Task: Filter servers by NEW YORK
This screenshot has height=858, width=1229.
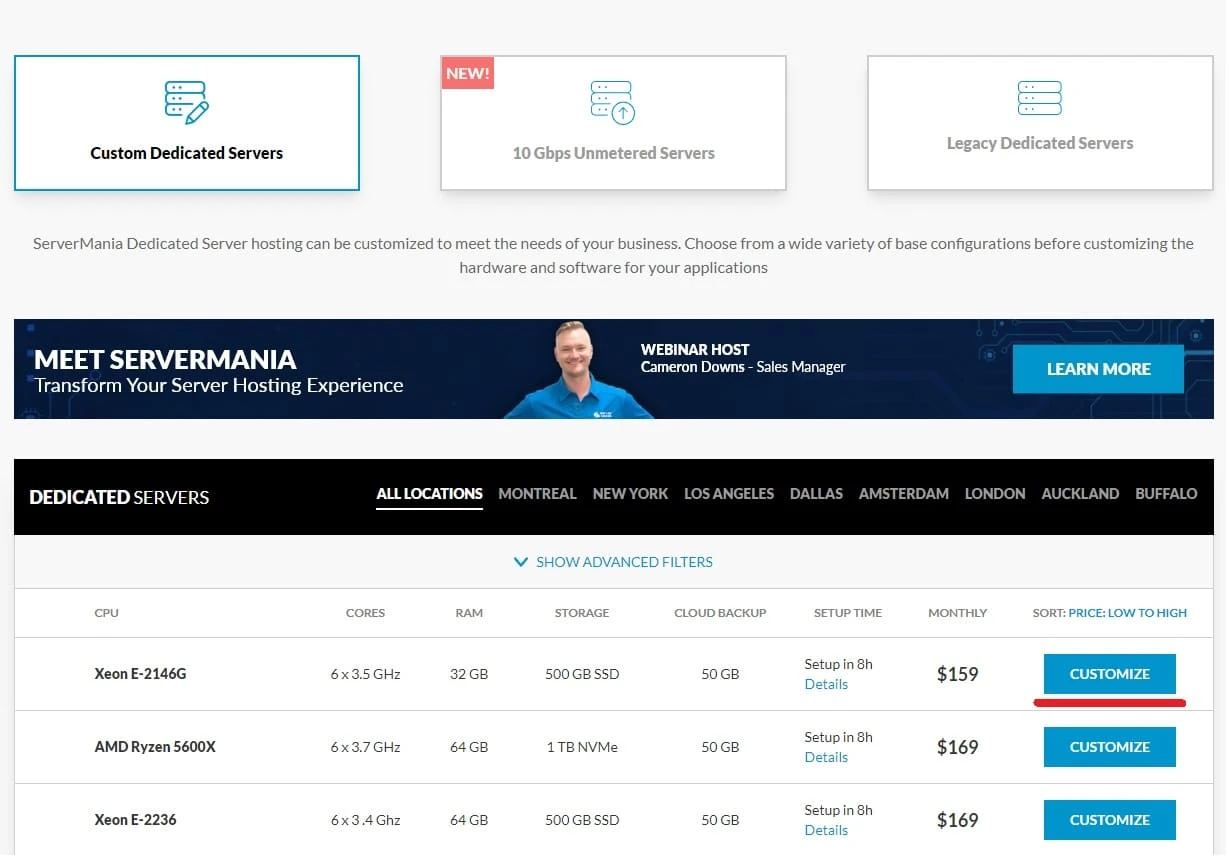Action: [x=630, y=494]
